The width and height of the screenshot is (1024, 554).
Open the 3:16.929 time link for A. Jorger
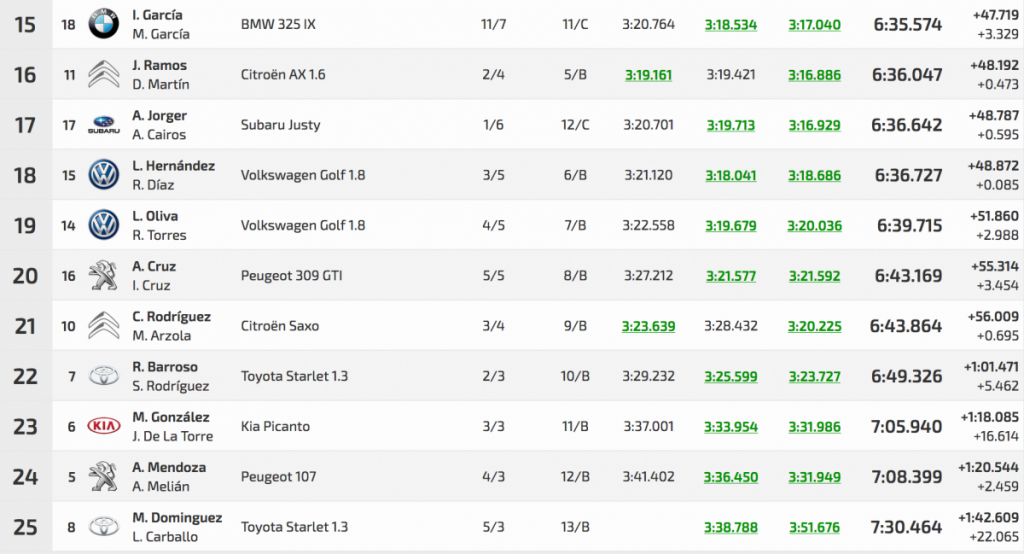click(x=814, y=125)
